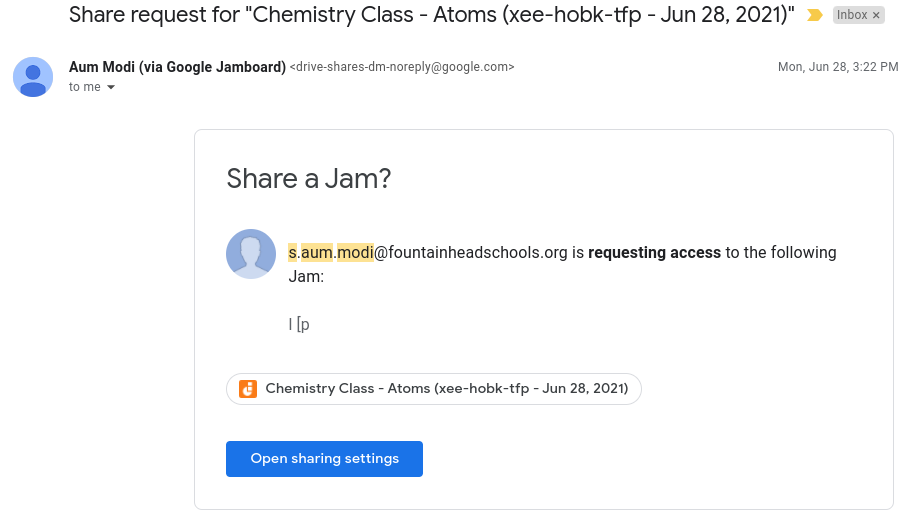Remove the Inbox label with x
Viewport: 904px width, 525px height.
coord(876,16)
